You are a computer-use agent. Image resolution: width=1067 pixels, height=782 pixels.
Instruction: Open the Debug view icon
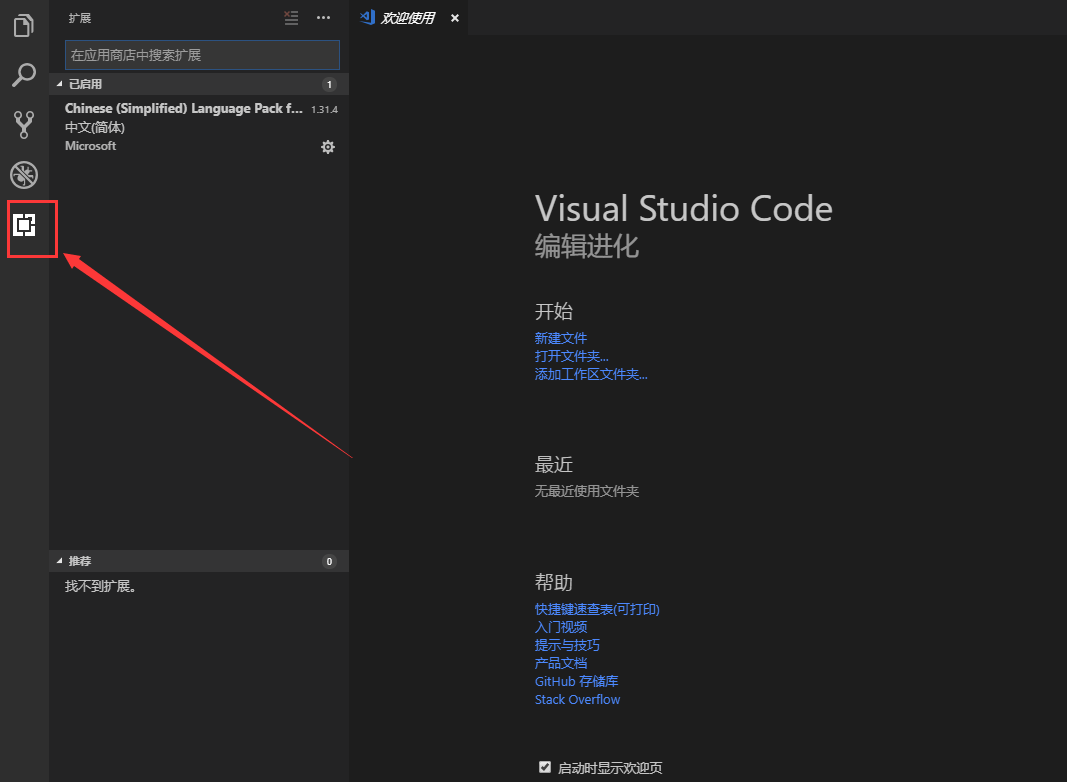24,175
